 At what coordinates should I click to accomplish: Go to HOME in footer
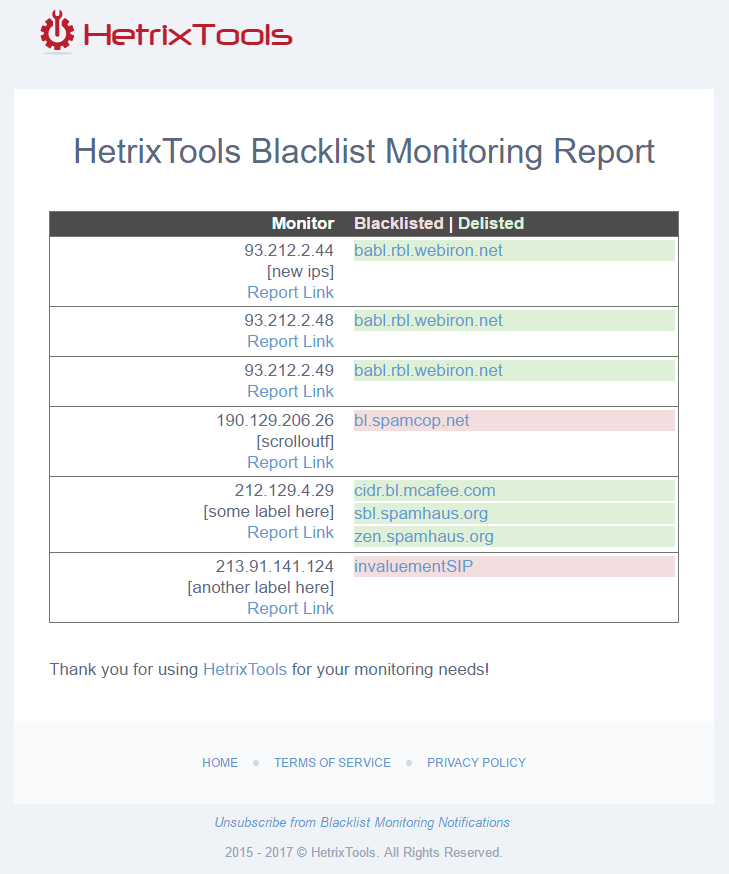click(220, 762)
